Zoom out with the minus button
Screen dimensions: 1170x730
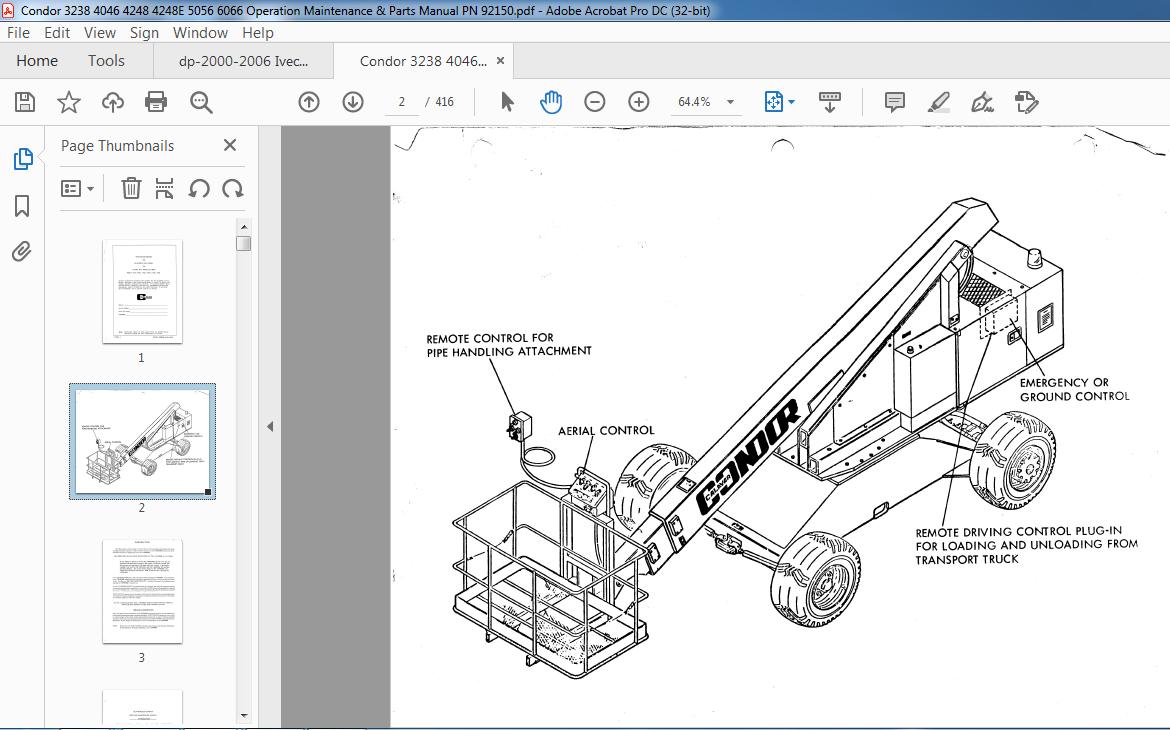point(595,102)
